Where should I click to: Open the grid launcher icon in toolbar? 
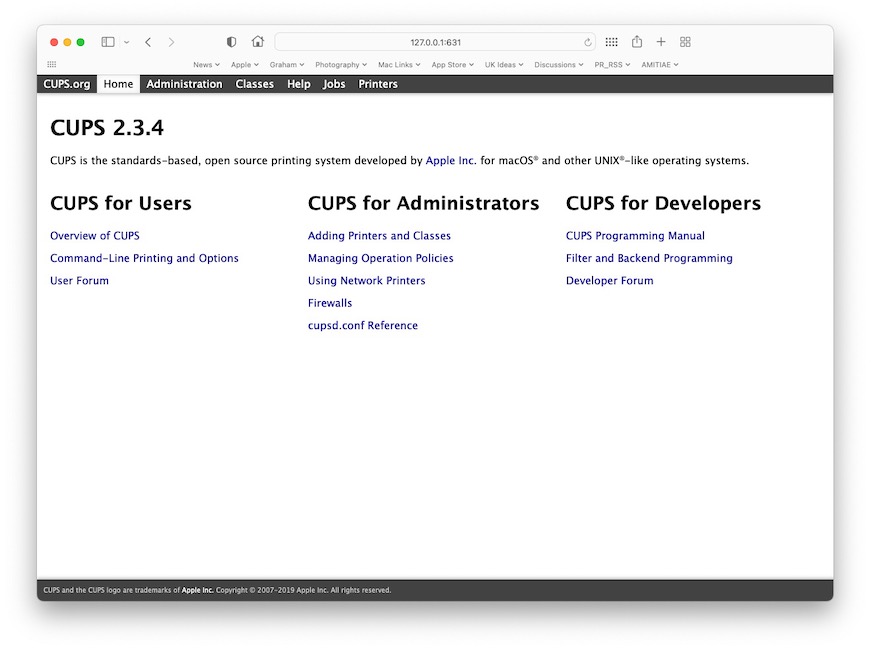click(x=612, y=42)
